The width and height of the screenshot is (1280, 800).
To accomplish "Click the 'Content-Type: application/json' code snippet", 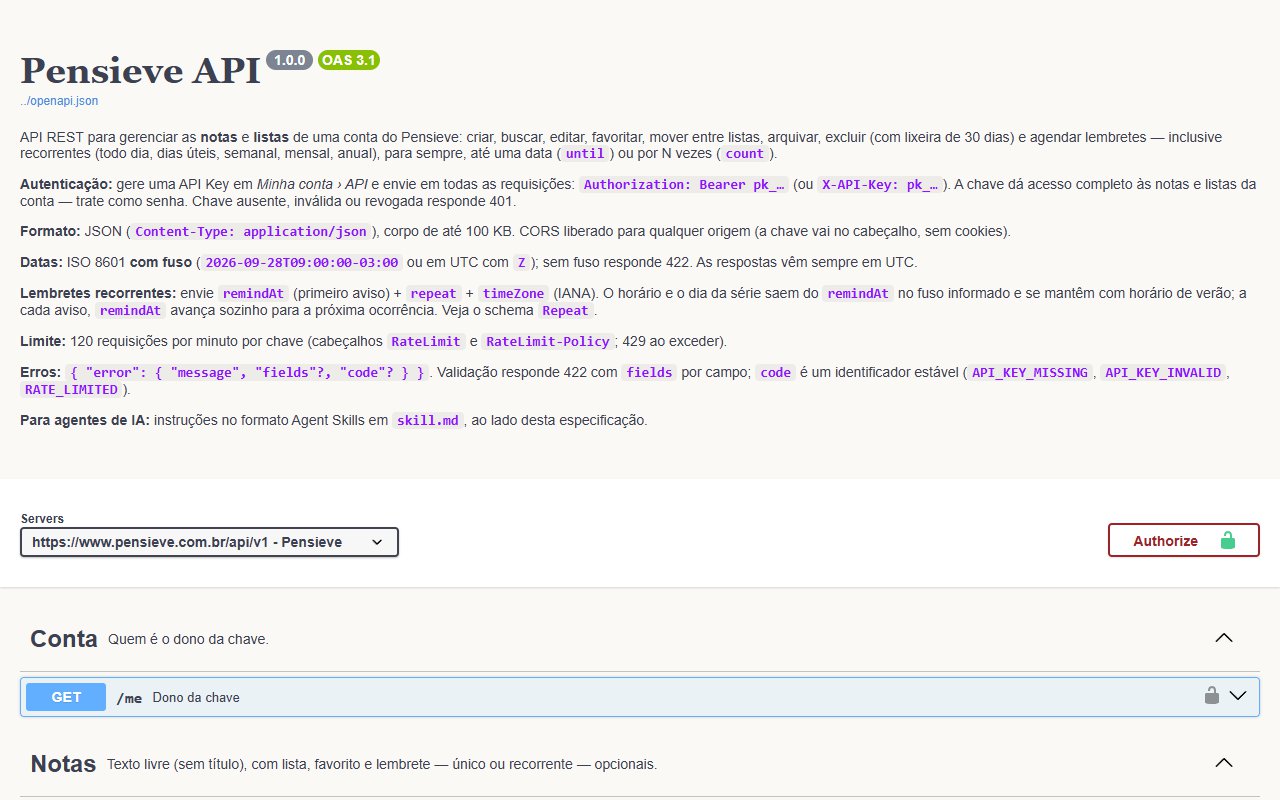I will coord(251,231).
